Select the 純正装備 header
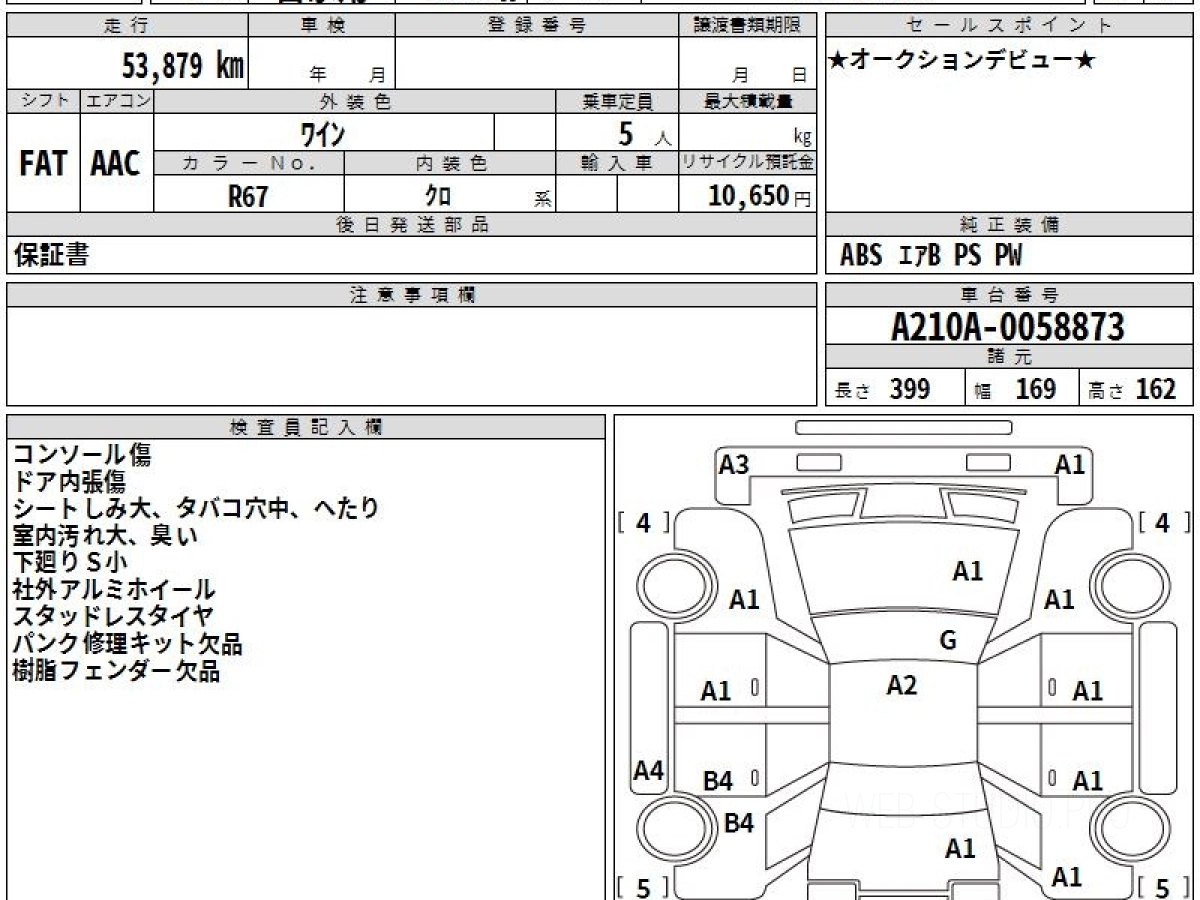Screen dimensions: 1200x900 [x=1009, y=225]
